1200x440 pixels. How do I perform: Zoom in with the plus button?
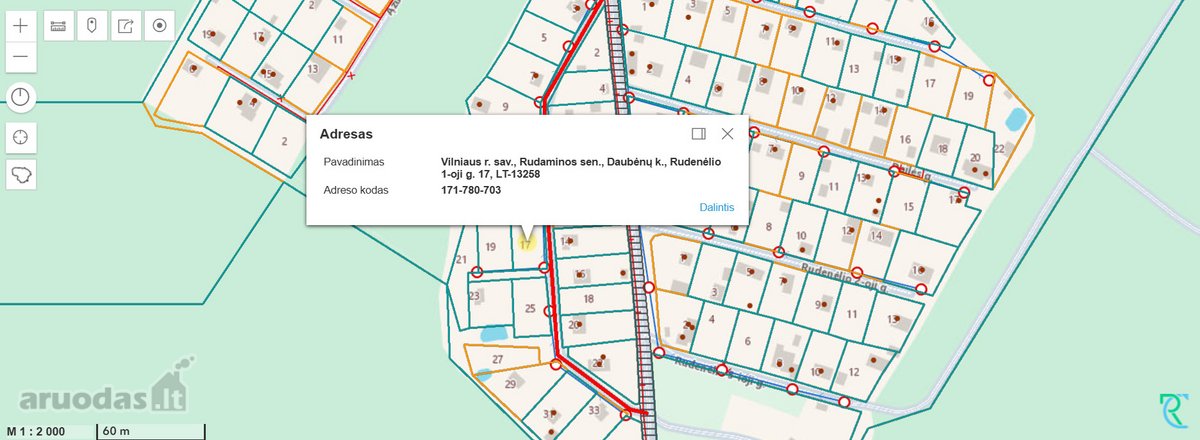[22, 26]
